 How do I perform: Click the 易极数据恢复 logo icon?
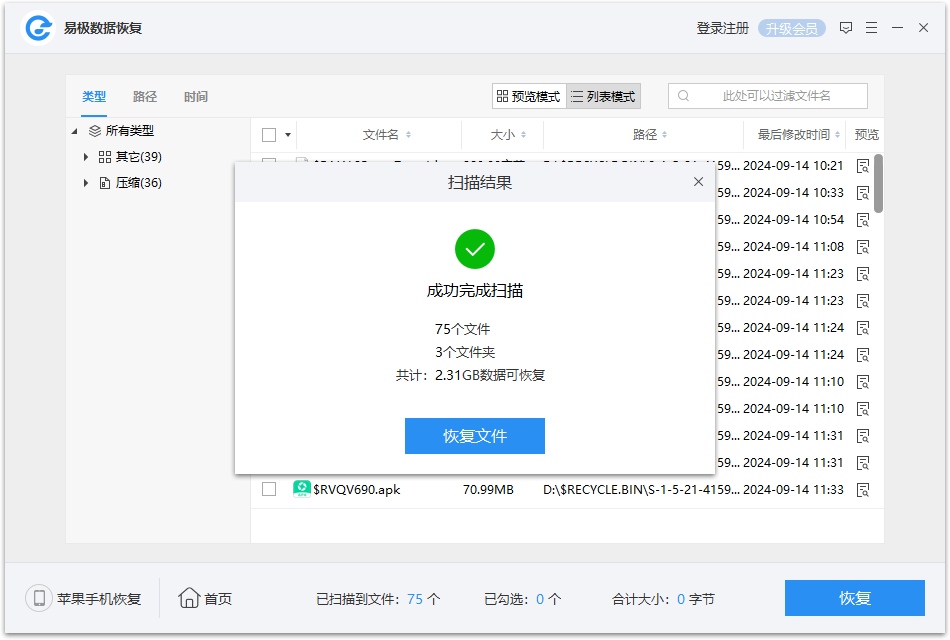pyautogui.click(x=36, y=27)
